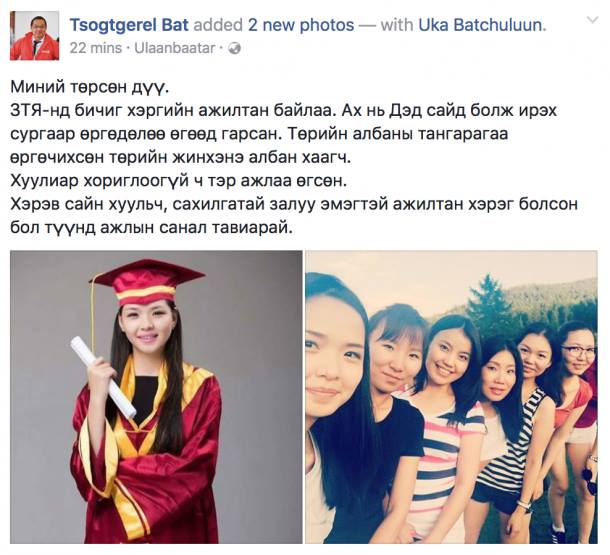
Task: Open Tsogtgerel Bat's profile name link
Action: point(129,25)
